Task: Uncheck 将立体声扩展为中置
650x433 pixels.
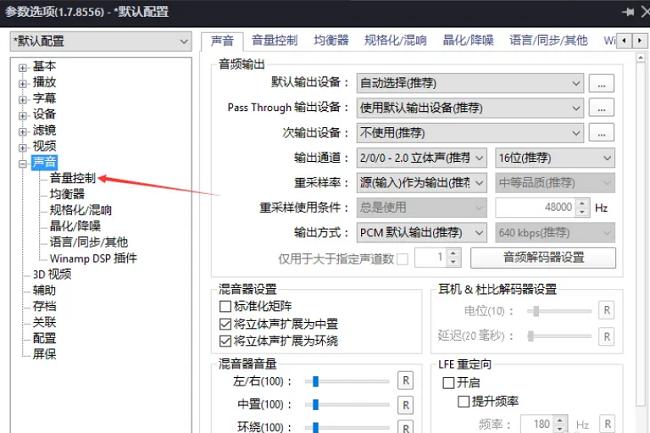Action: 225,324
